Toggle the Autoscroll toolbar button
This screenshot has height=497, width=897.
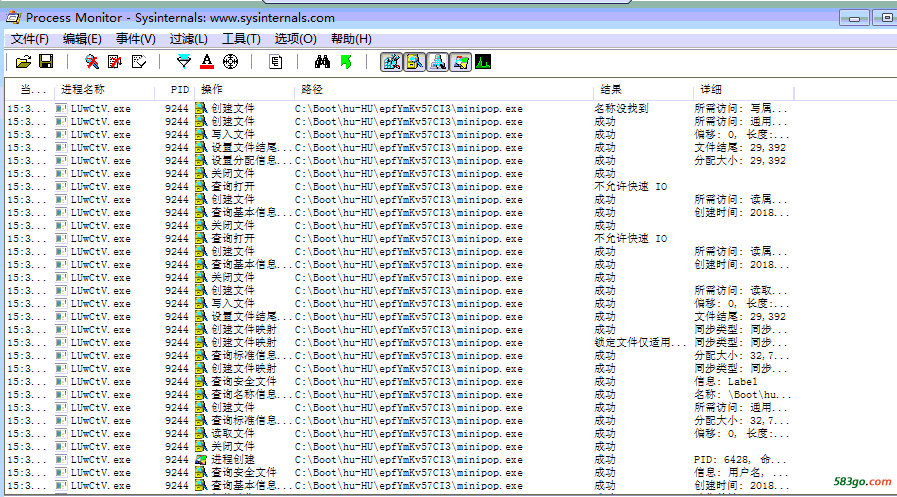pyautogui.click(x=115, y=62)
